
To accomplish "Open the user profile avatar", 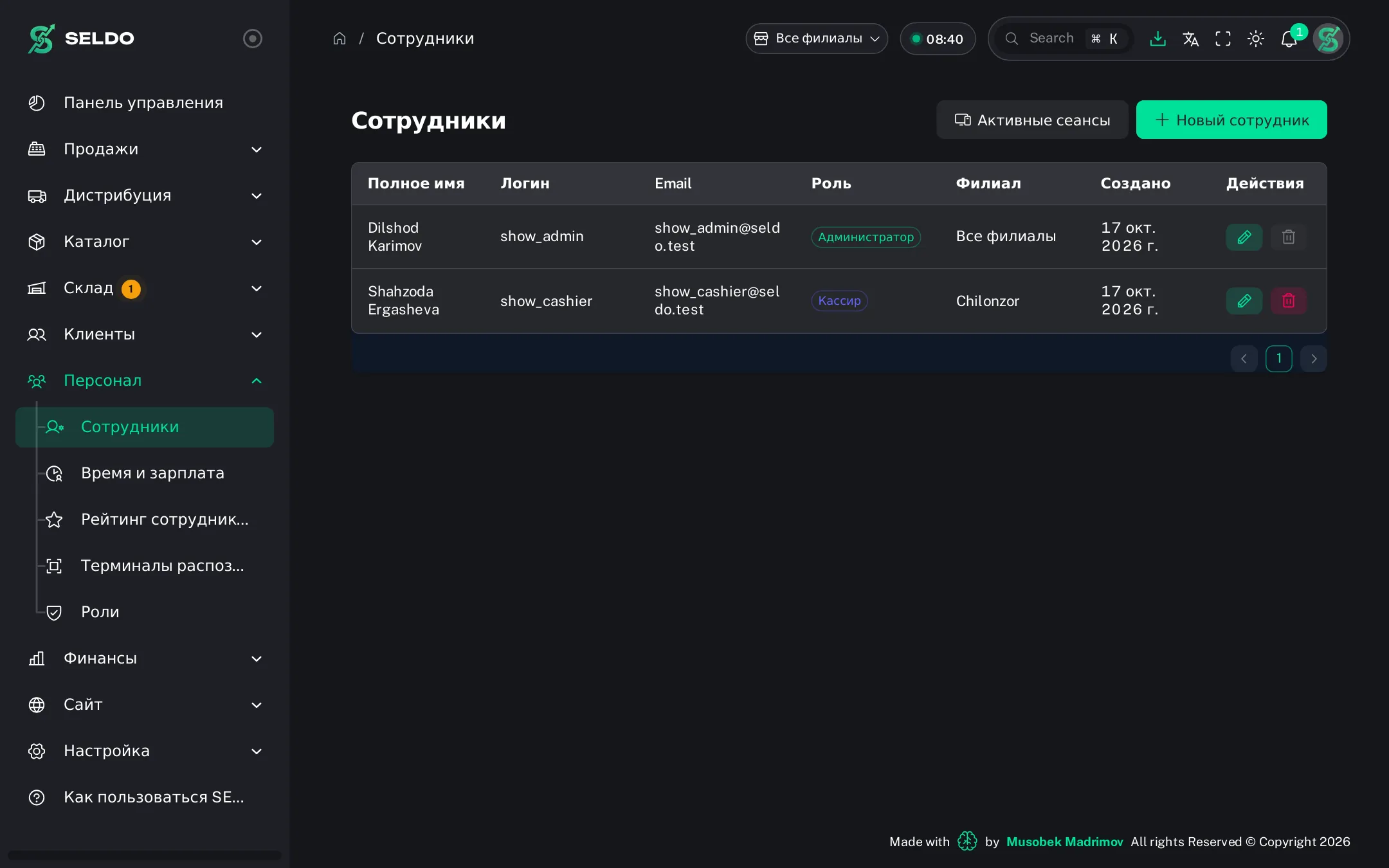I will click(x=1328, y=39).
